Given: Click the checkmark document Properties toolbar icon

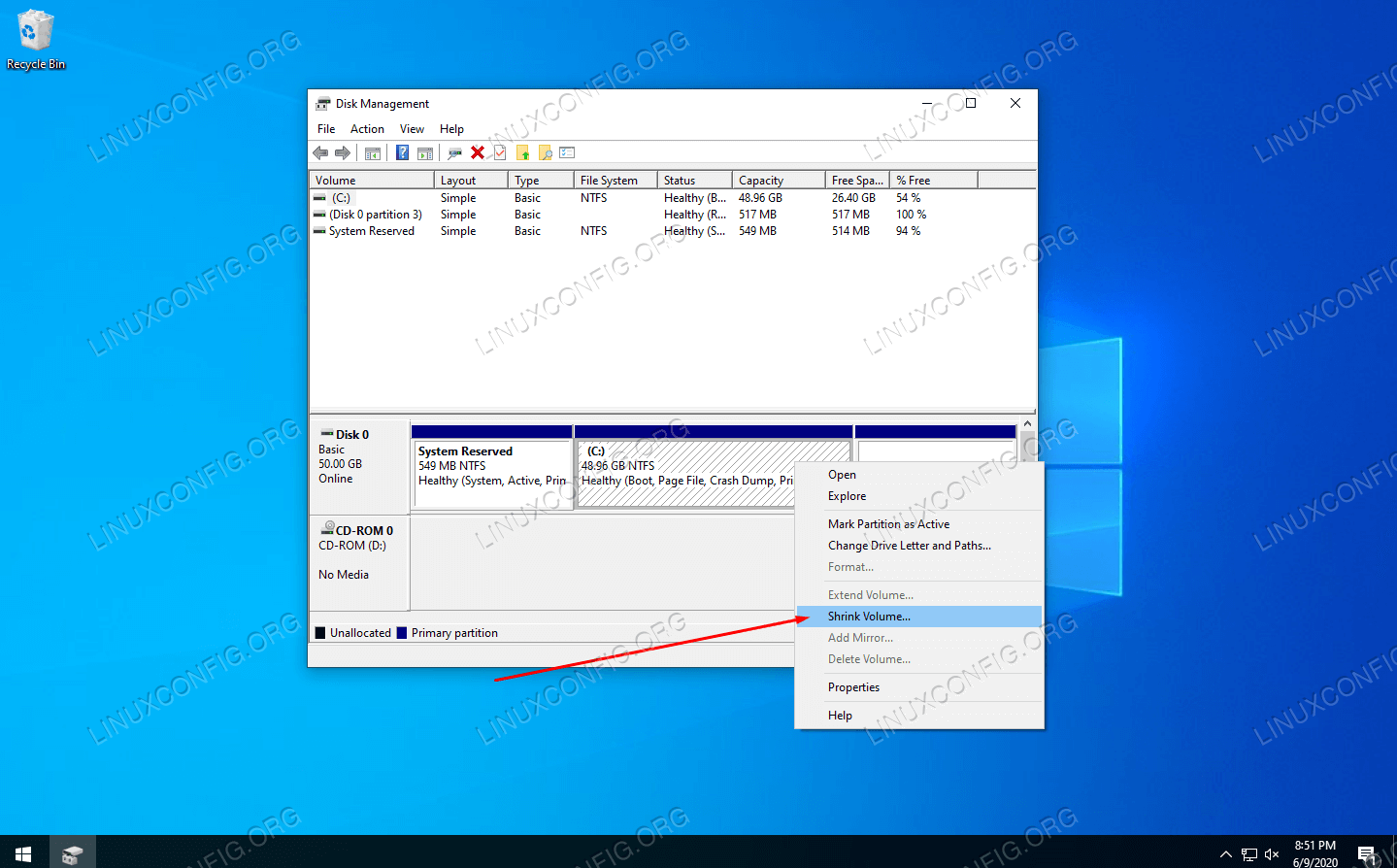Looking at the screenshot, I should pyautogui.click(x=500, y=152).
